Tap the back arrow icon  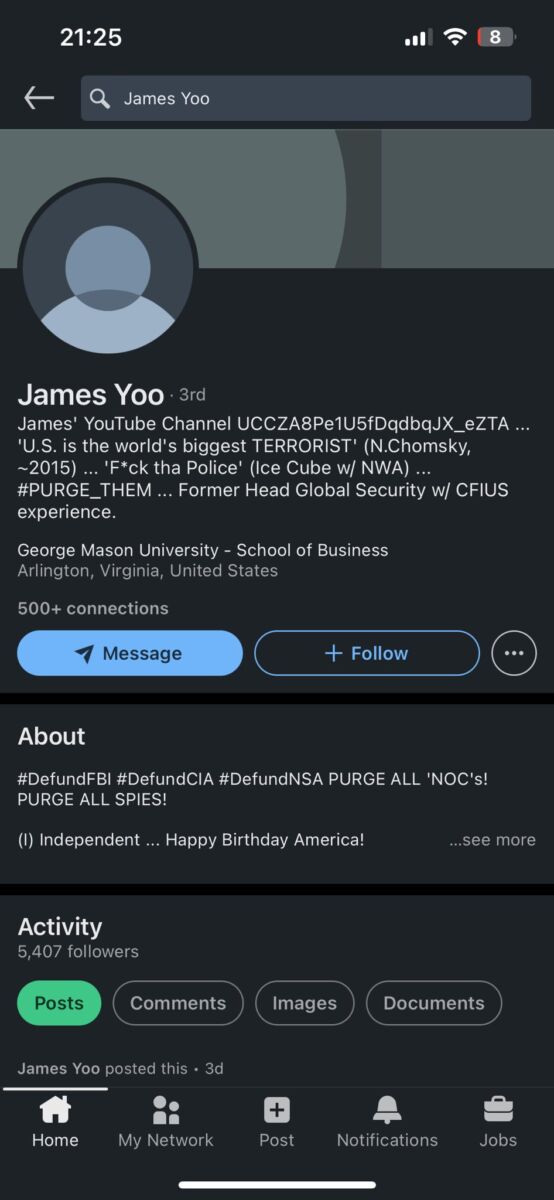[39, 98]
